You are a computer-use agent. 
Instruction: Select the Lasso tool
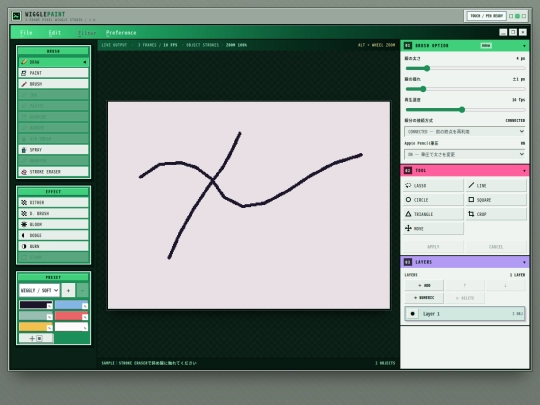click(433, 186)
